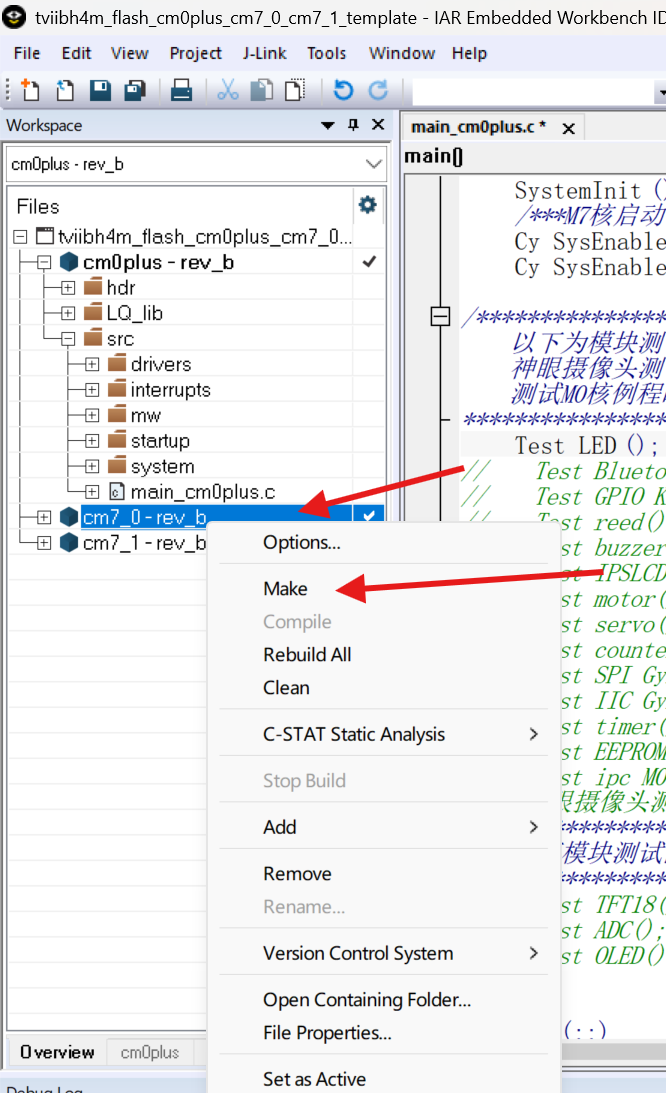Screen dimensions: 666x1093
Task: Close the Workspace panel
Action: (x=378, y=125)
